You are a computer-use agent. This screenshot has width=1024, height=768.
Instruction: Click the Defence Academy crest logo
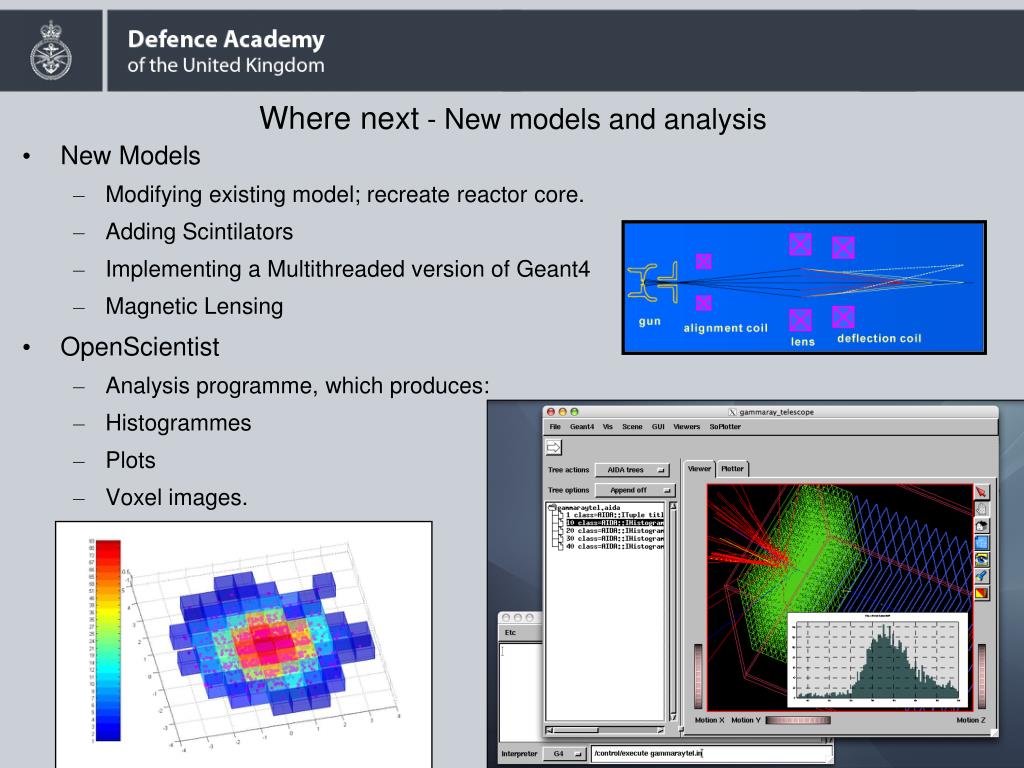(51, 50)
